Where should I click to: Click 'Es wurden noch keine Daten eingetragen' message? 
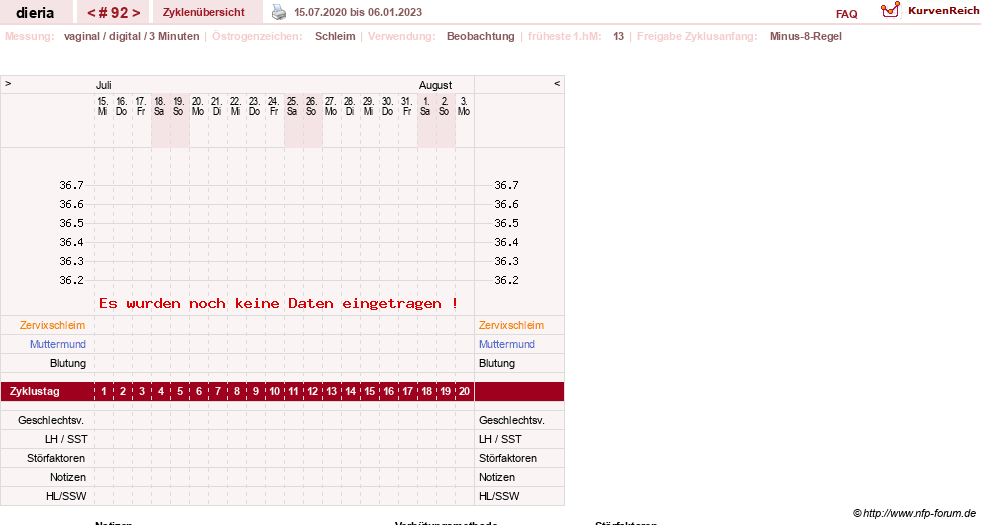coord(278,303)
